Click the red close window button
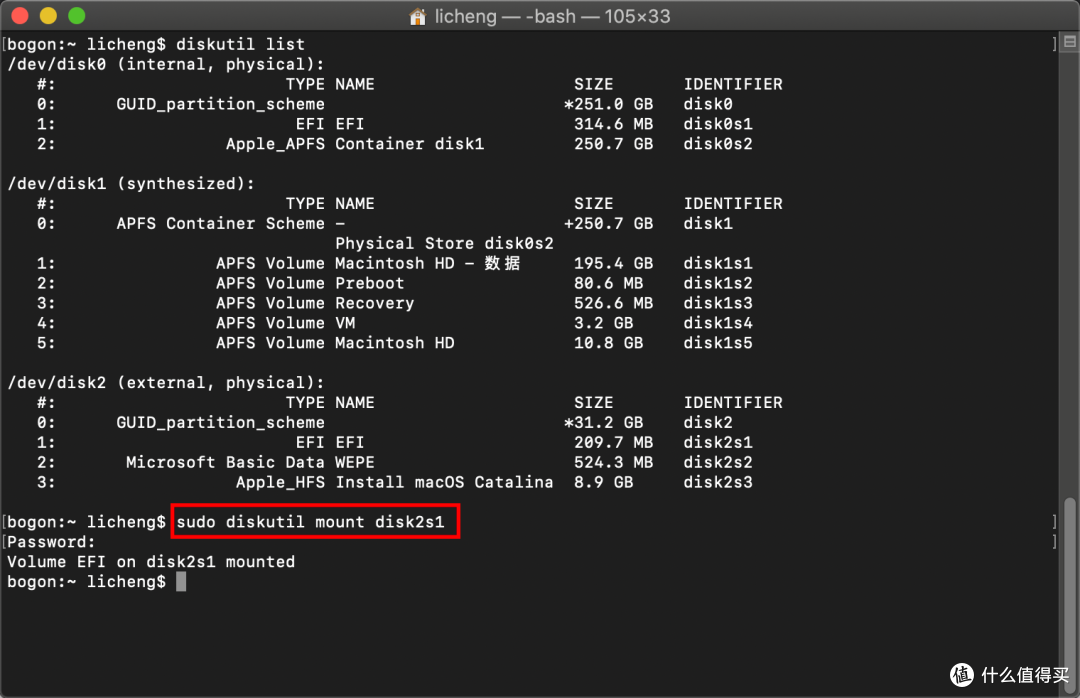 (19, 15)
